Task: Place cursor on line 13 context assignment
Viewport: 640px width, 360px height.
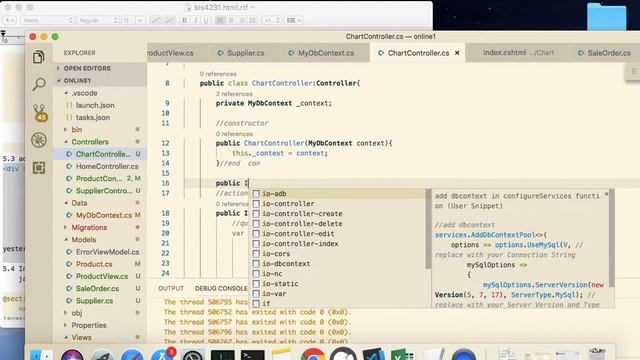Action: pos(280,153)
